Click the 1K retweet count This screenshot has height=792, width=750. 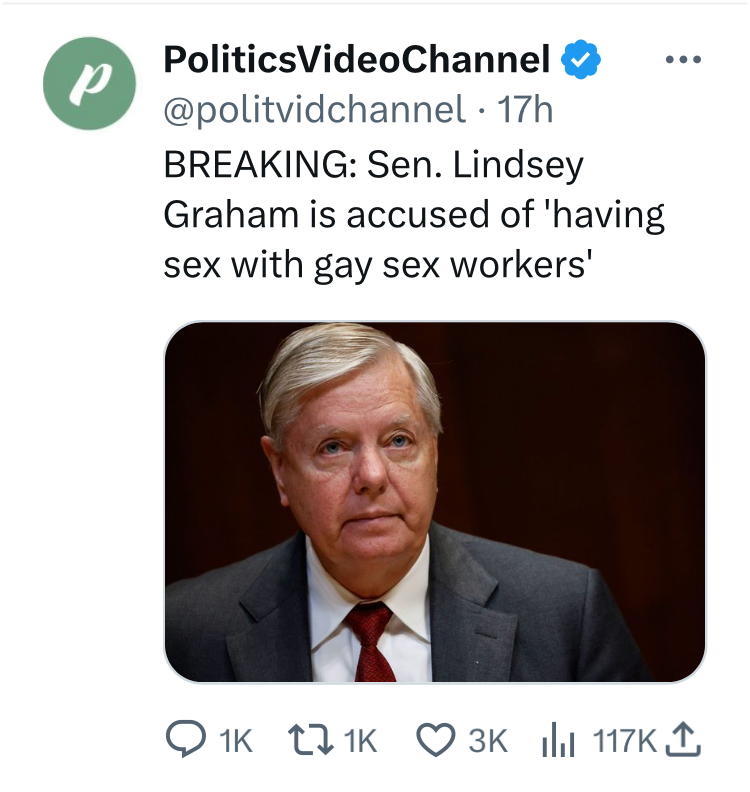tap(360, 741)
